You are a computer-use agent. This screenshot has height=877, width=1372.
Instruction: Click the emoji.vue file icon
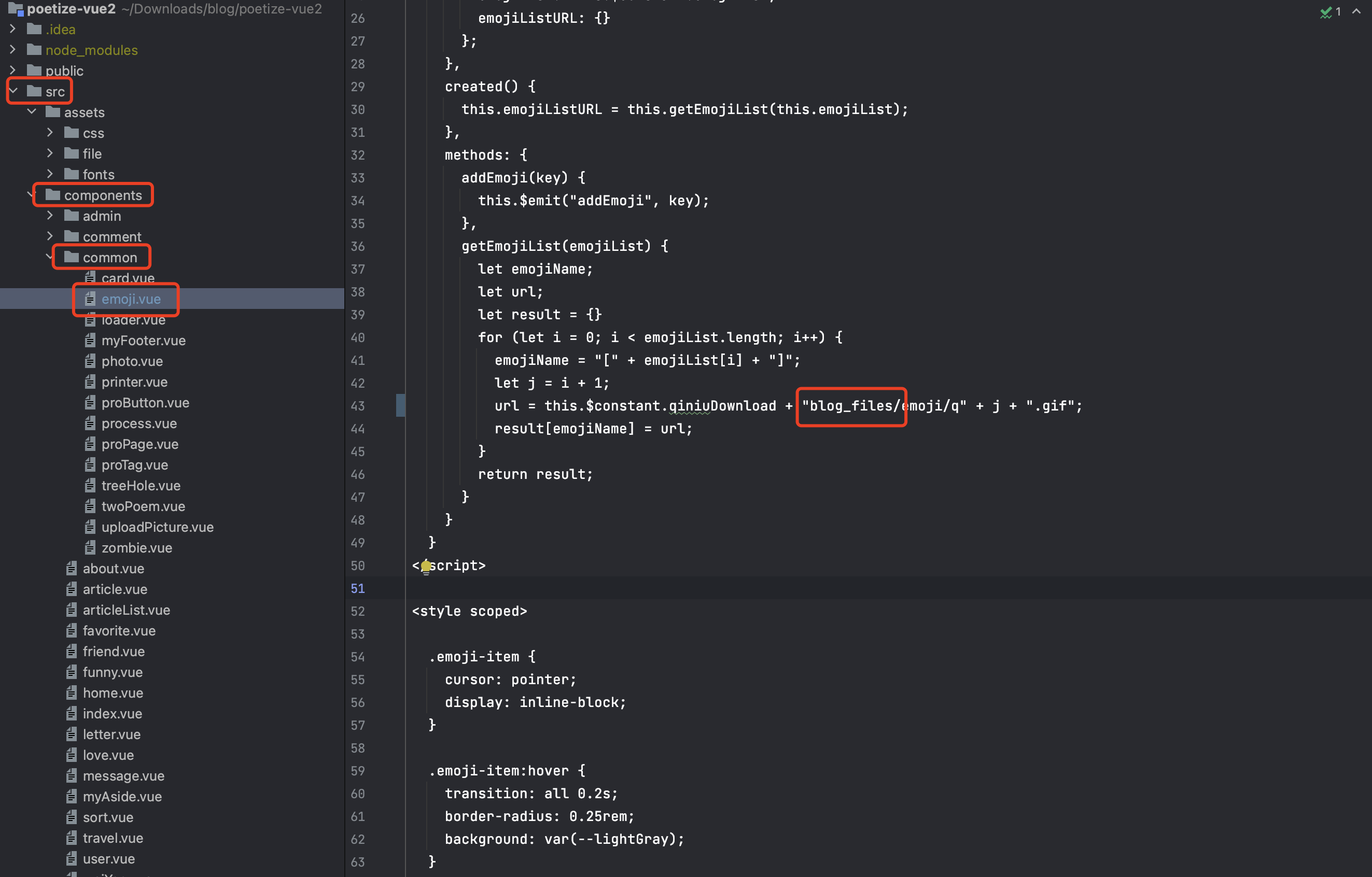90,299
